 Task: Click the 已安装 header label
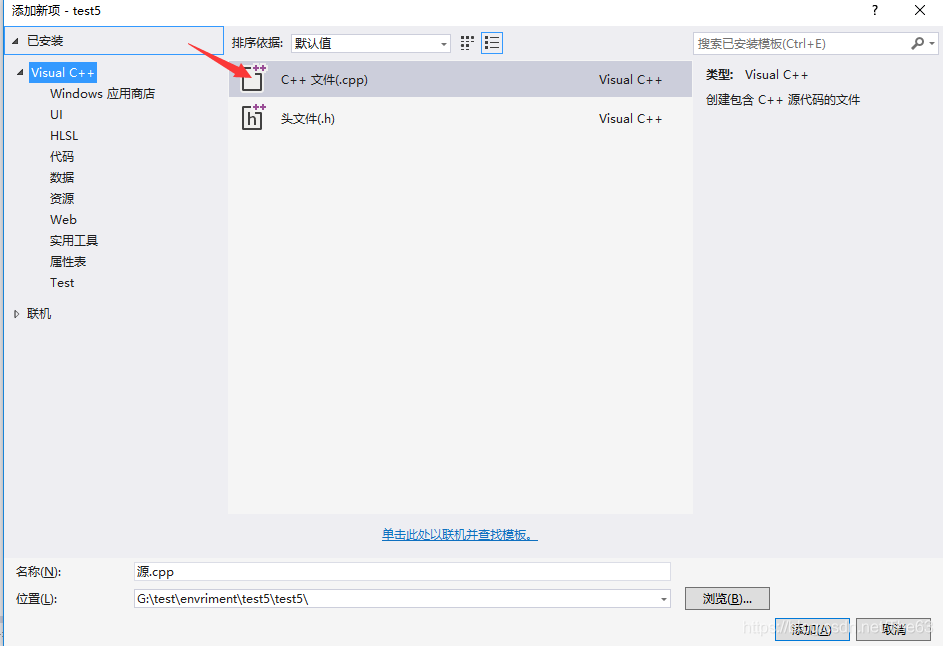[x=45, y=41]
